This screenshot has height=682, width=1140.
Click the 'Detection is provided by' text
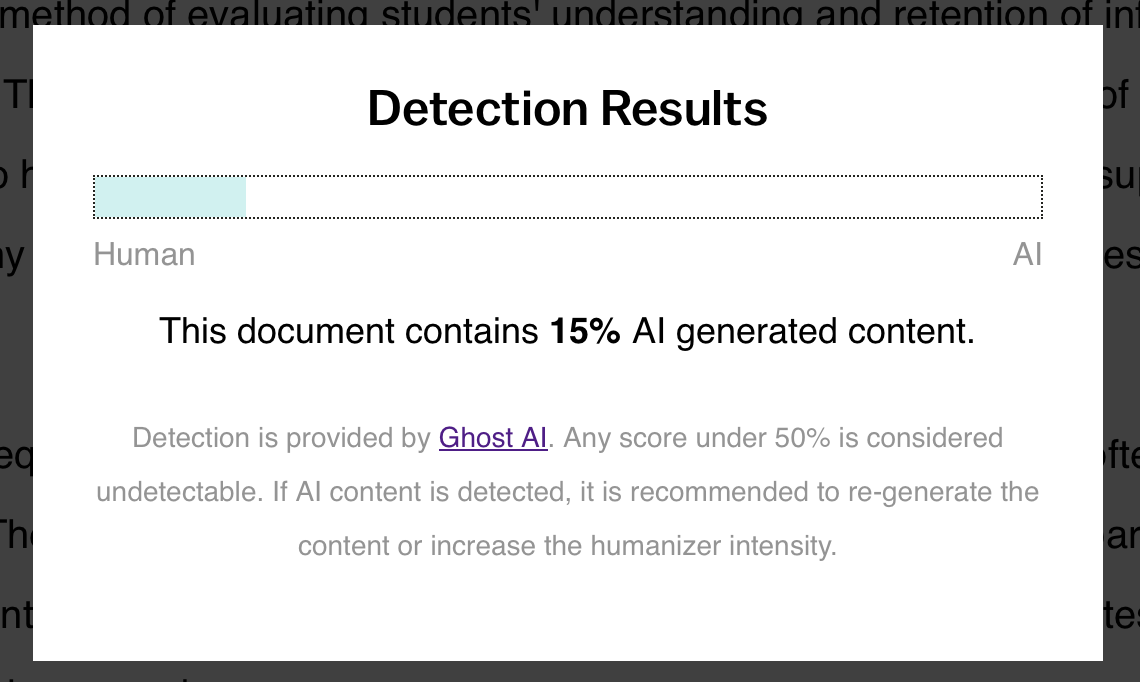tap(284, 438)
